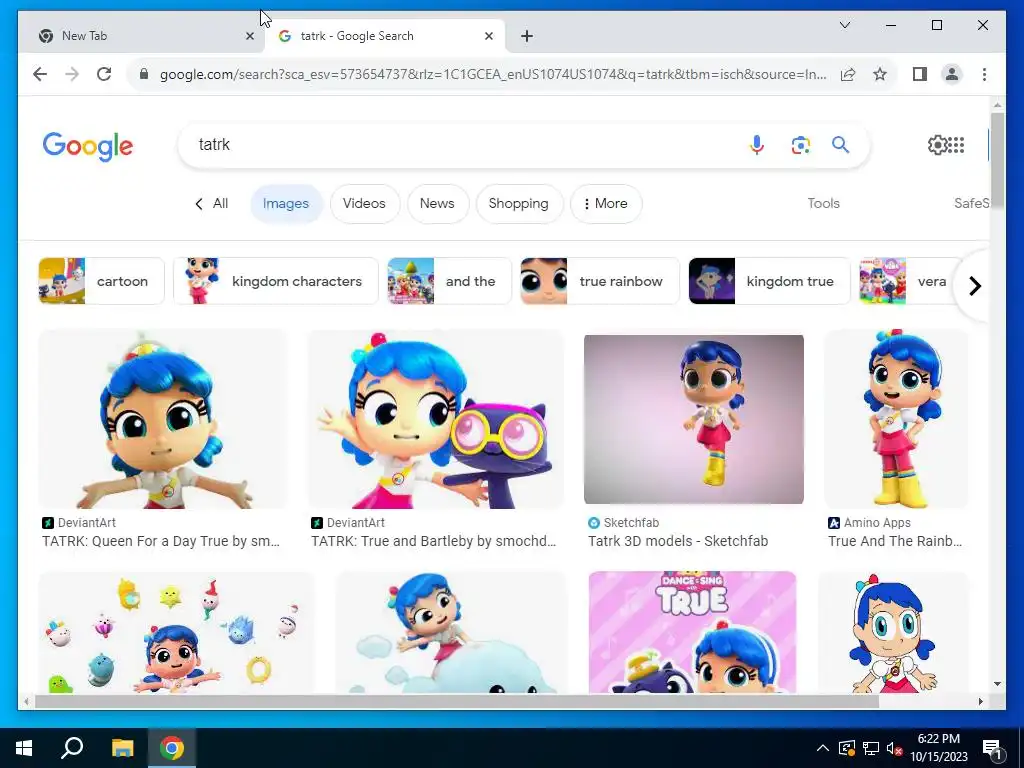1024x768 pixels.
Task: Select the kingdom characters chip
Action: [x=276, y=281]
